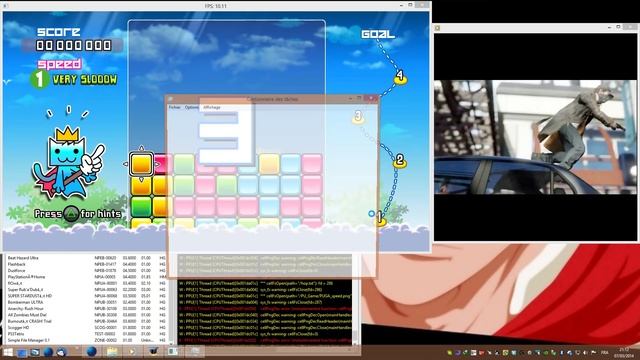Select SUPER STARDUST HD in the game list
This screenshot has height=360, width=640.
pos(87,296)
